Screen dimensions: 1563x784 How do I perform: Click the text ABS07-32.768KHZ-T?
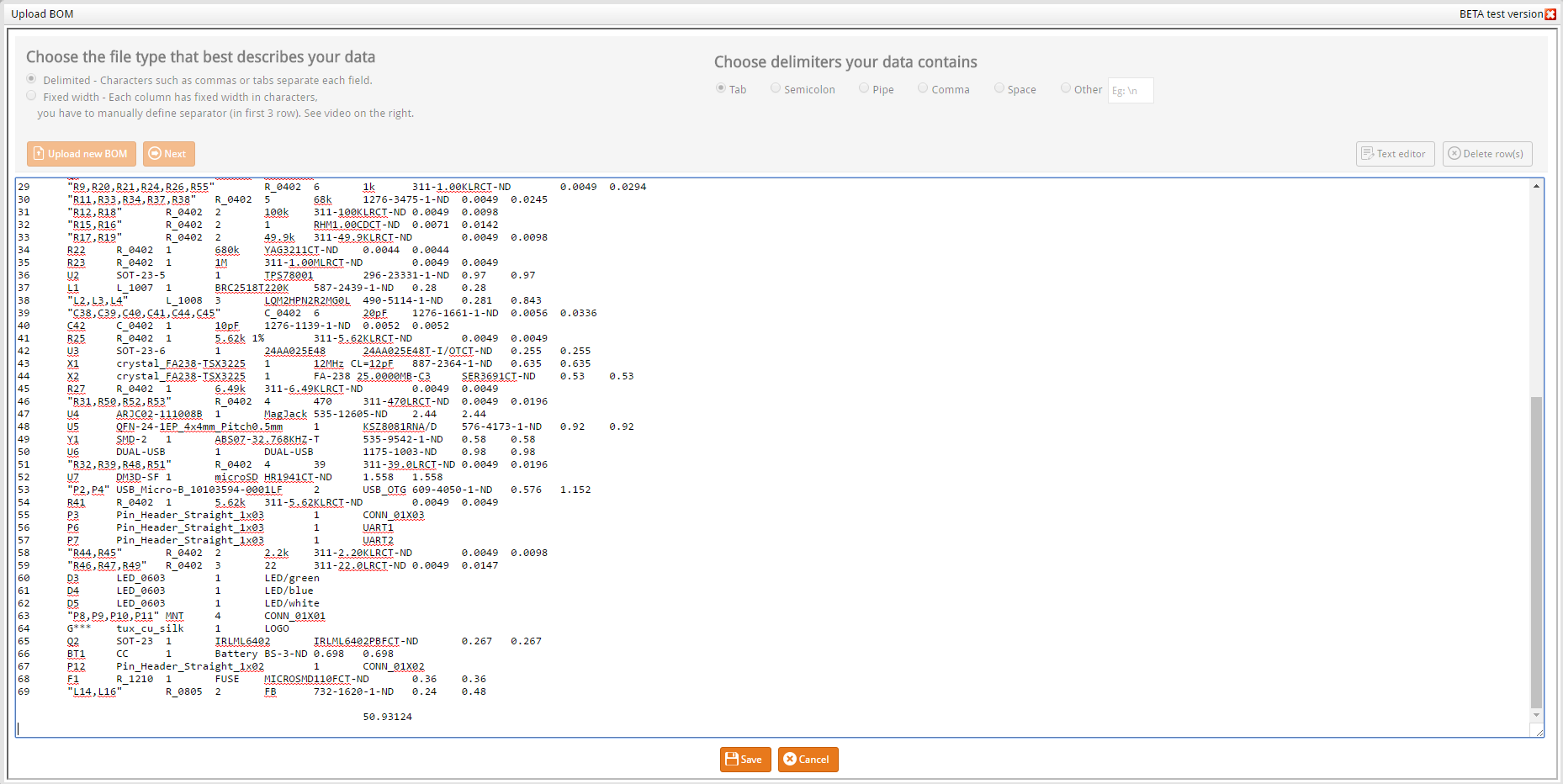pyautogui.click(x=267, y=439)
